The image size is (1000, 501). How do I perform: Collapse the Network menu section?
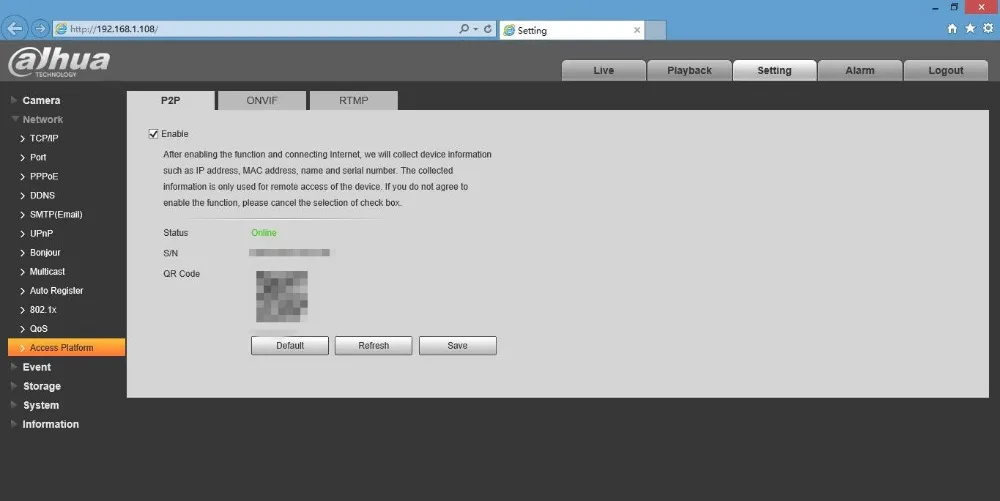[x=42, y=119]
